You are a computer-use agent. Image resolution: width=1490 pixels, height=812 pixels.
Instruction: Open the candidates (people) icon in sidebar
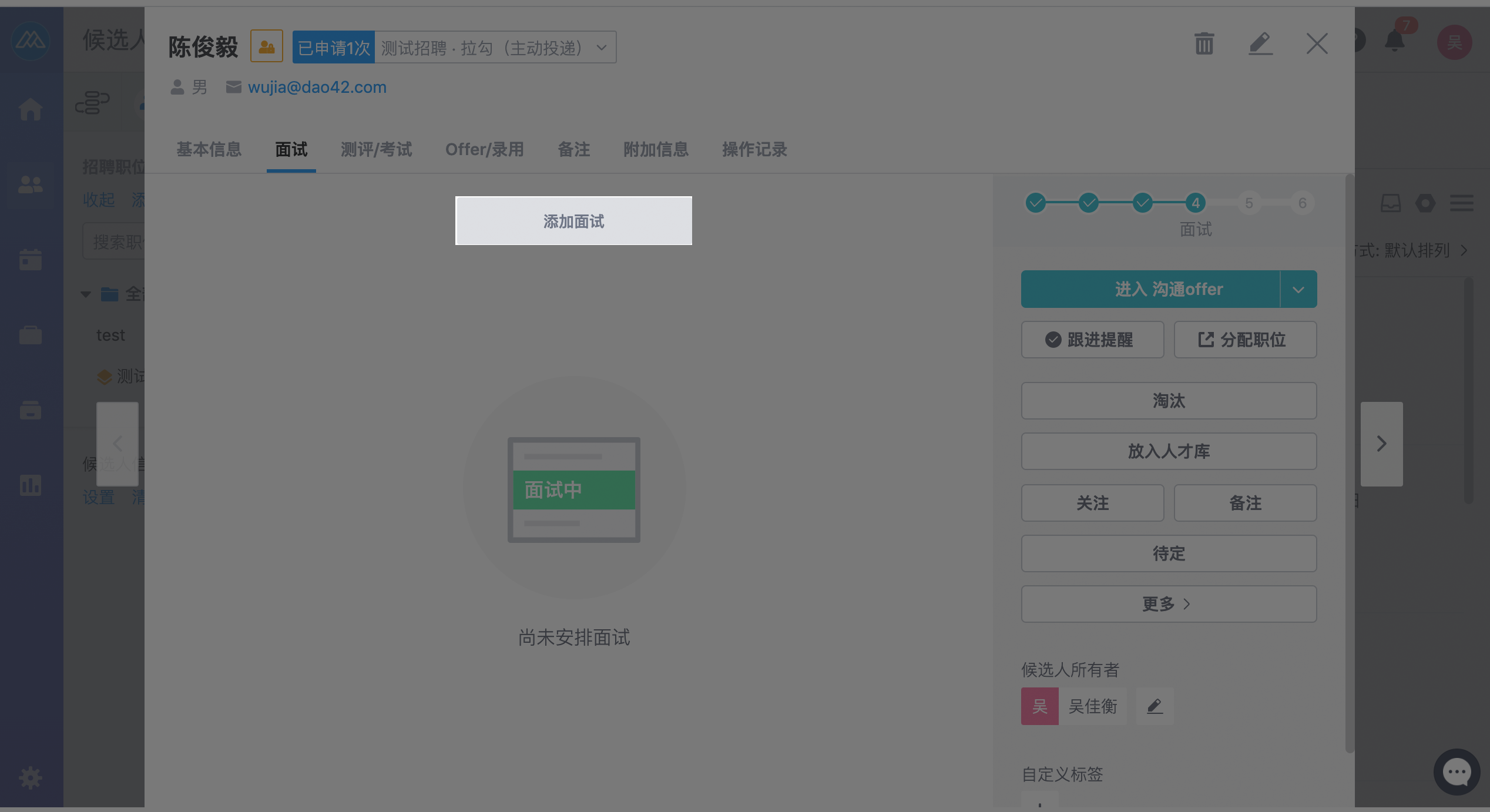click(x=30, y=185)
